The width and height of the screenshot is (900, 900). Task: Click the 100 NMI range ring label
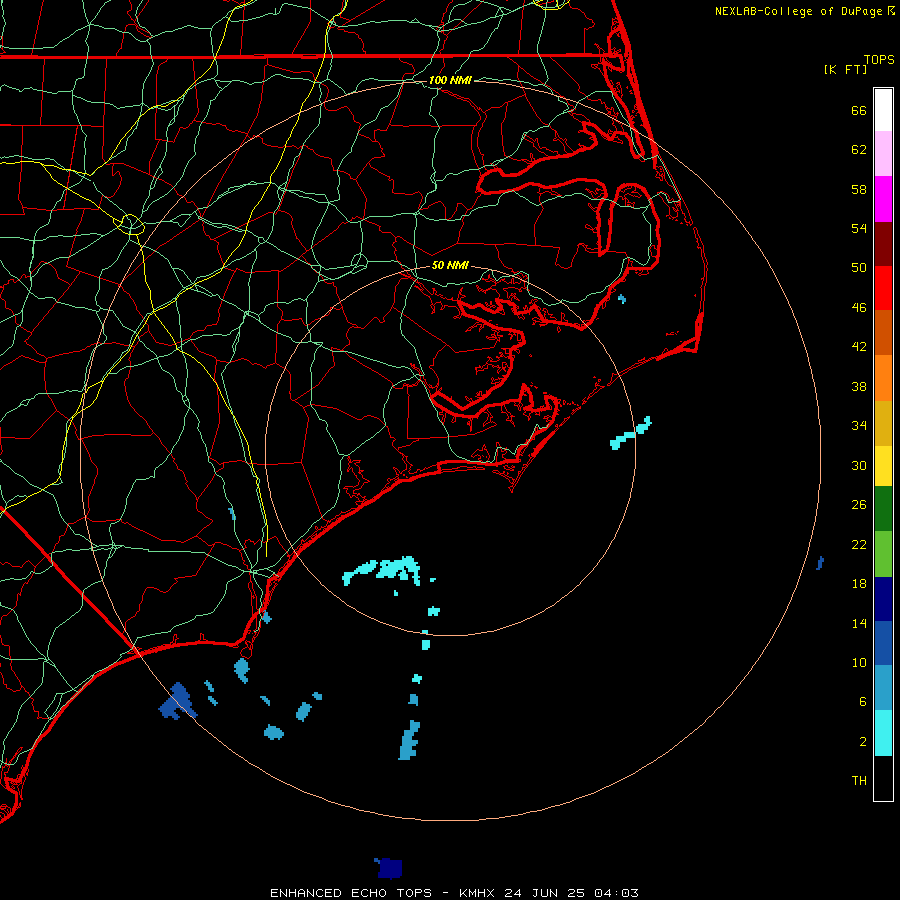tap(450, 80)
